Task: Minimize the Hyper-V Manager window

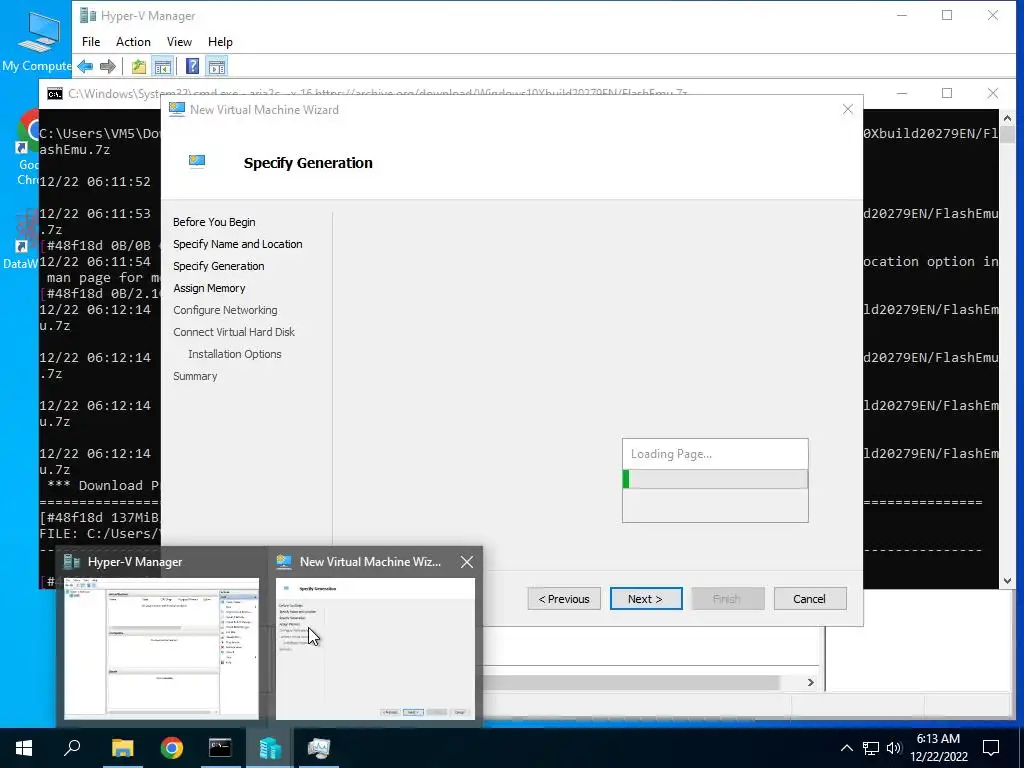Action: pyautogui.click(x=902, y=16)
